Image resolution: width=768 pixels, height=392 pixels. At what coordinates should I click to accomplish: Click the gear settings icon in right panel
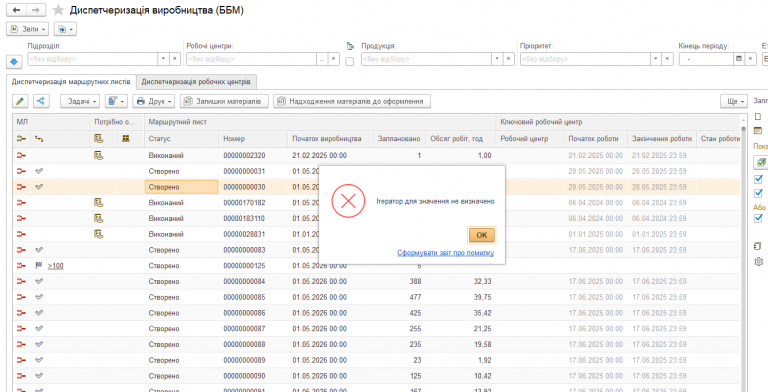[759, 262]
